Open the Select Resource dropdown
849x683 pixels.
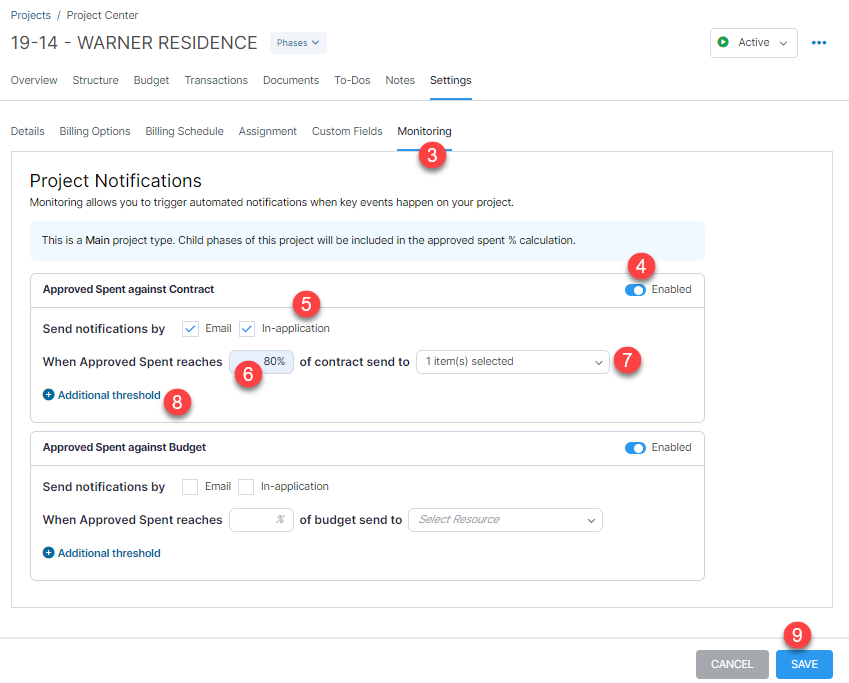(x=505, y=520)
